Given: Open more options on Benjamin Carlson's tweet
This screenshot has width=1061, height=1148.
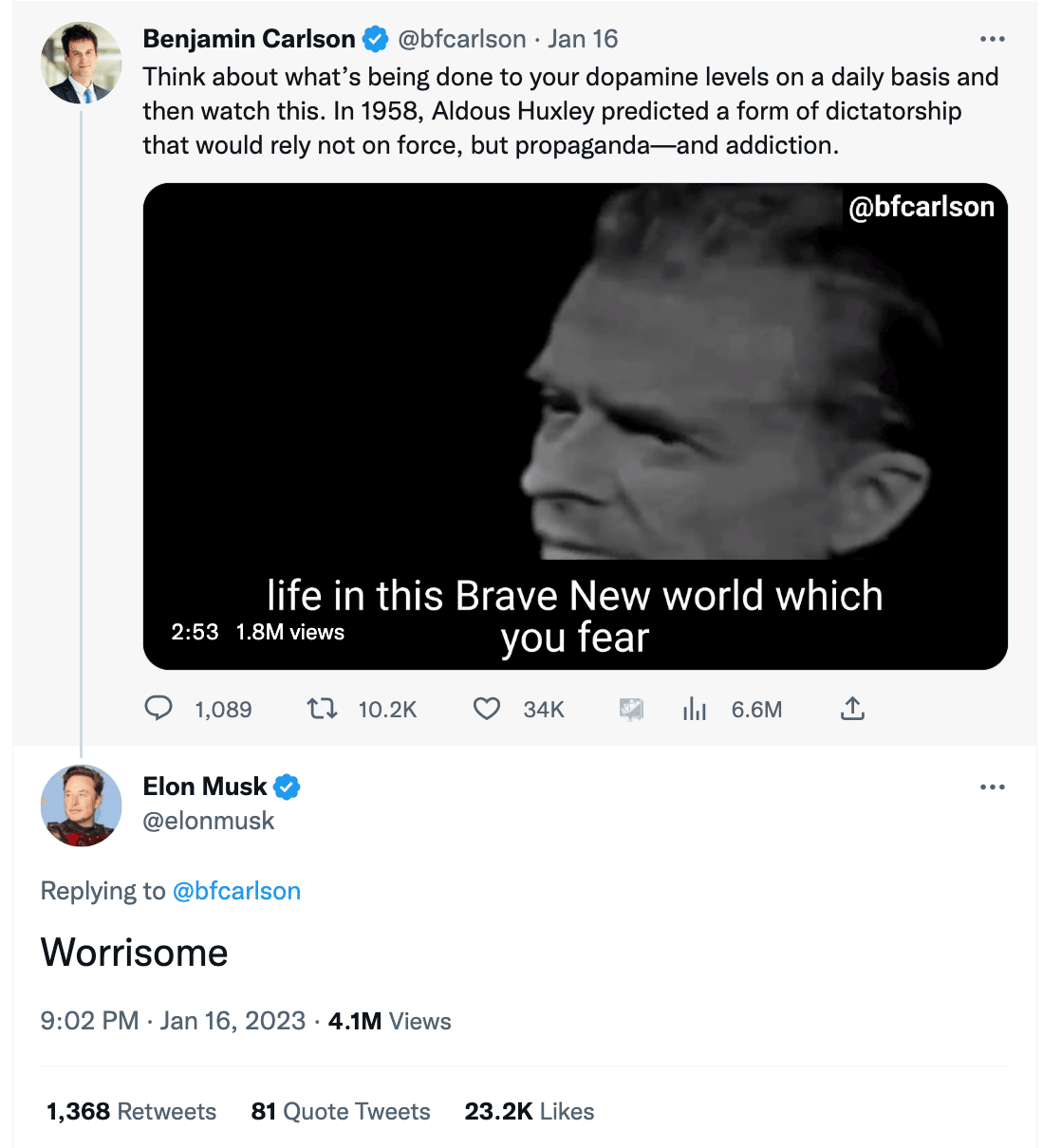Looking at the screenshot, I should (992, 39).
